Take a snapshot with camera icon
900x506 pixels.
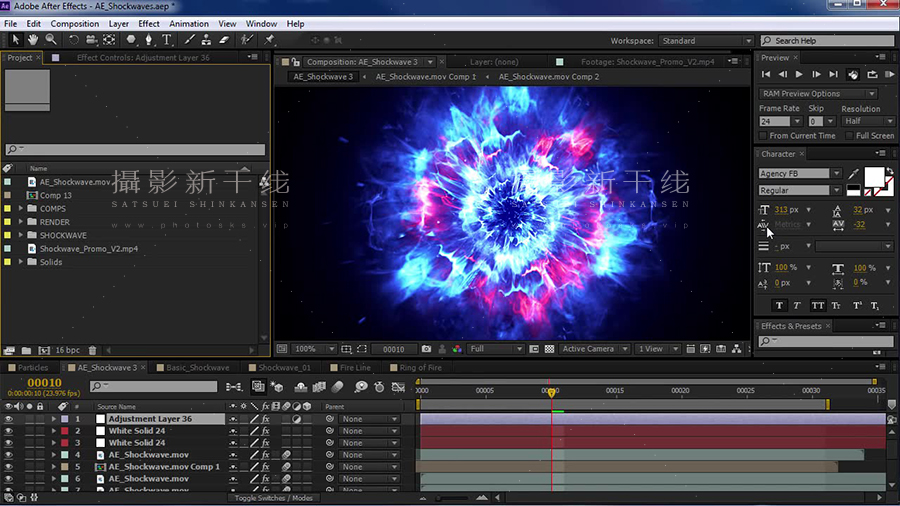[x=426, y=349]
